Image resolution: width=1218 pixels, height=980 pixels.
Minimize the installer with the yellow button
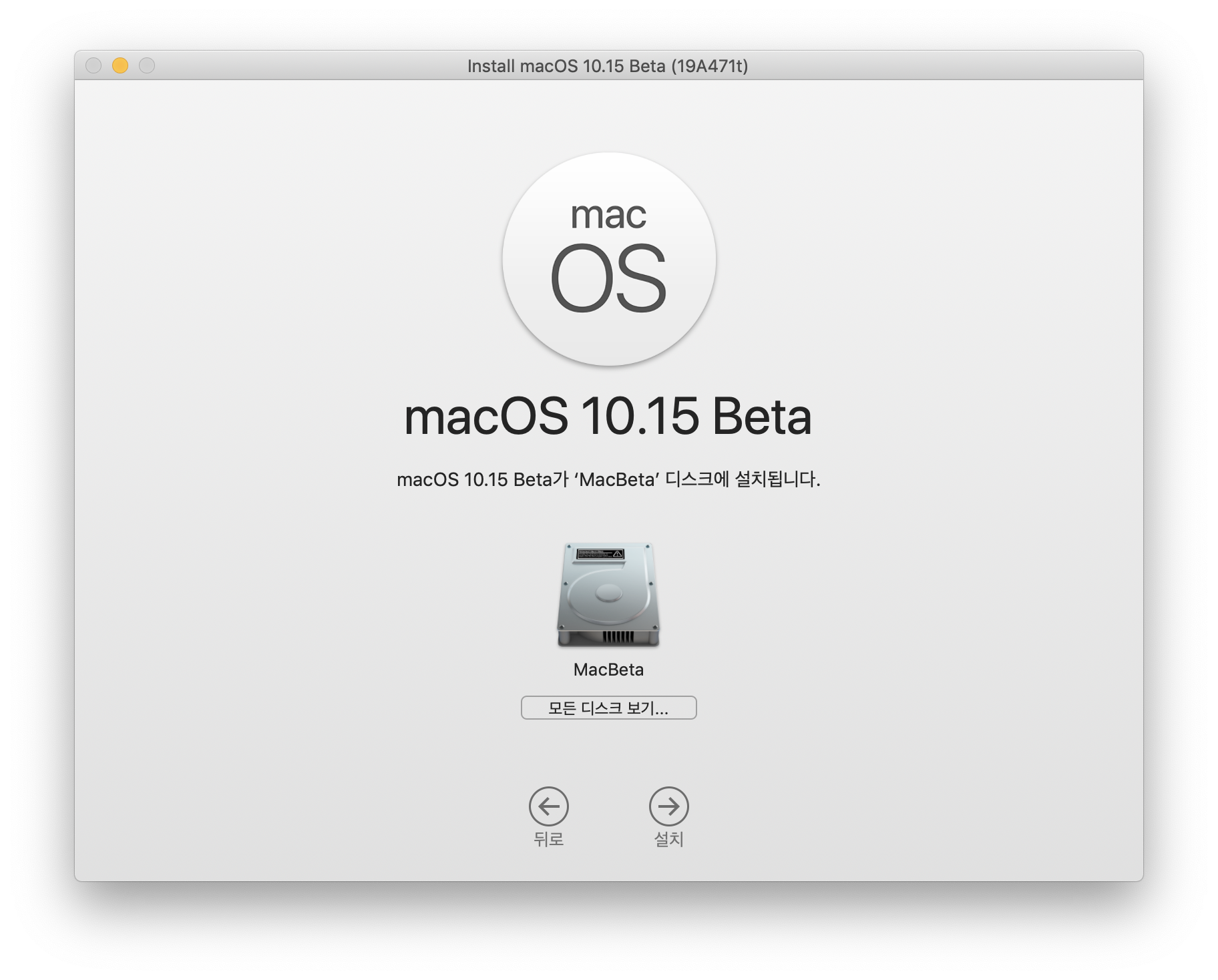[120, 65]
